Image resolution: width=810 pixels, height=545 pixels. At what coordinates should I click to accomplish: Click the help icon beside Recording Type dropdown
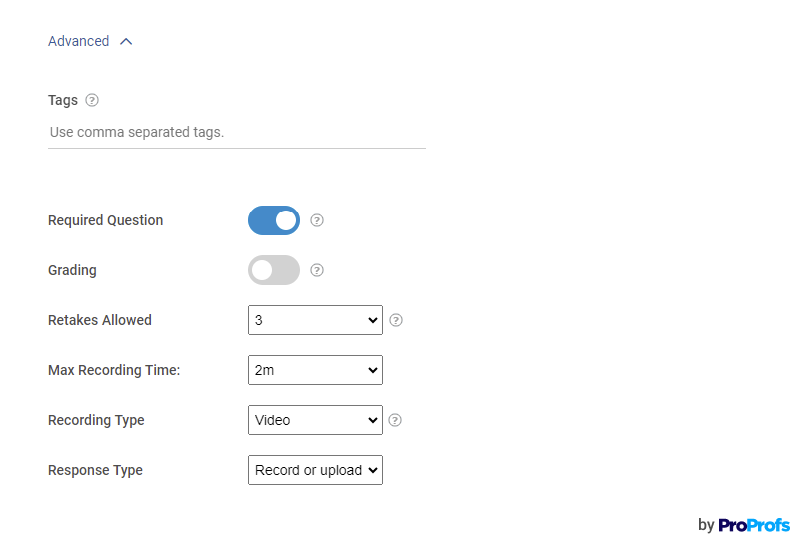pyautogui.click(x=395, y=420)
